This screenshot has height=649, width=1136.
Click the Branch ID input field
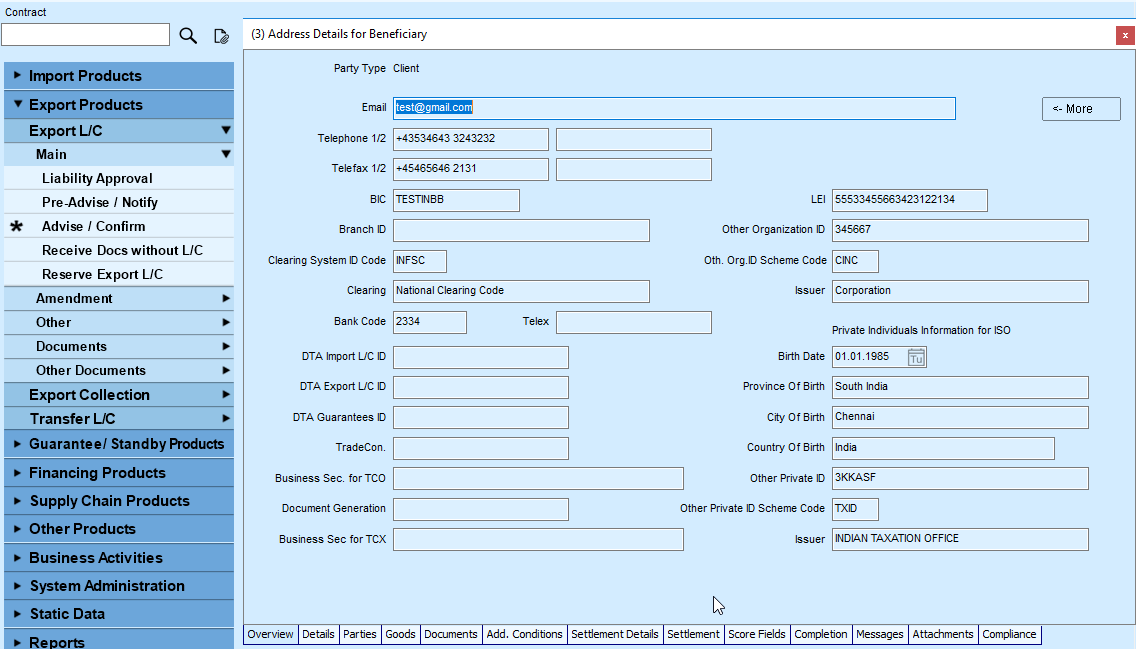pyautogui.click(x=521, y=230)
